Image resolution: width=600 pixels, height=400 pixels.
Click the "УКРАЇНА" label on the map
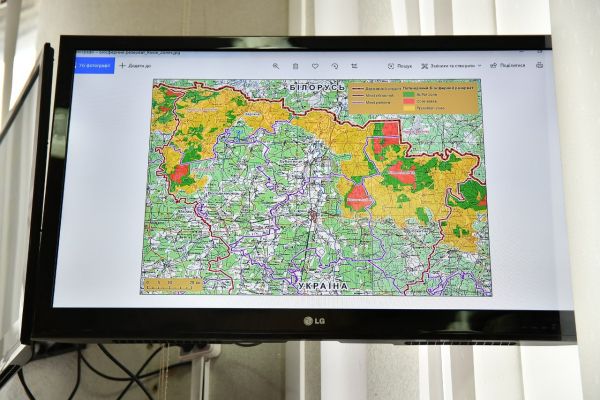pos(322,286)
